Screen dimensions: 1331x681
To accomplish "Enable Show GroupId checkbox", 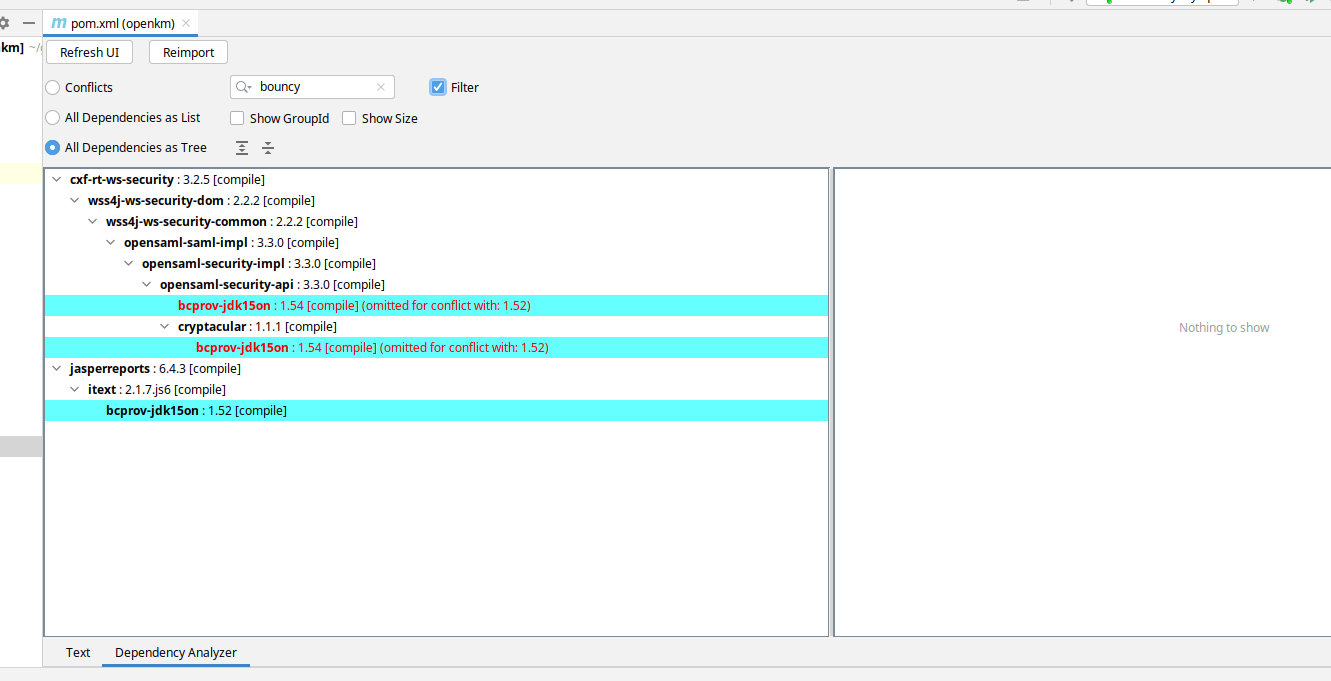I will (x=237, y=118).
